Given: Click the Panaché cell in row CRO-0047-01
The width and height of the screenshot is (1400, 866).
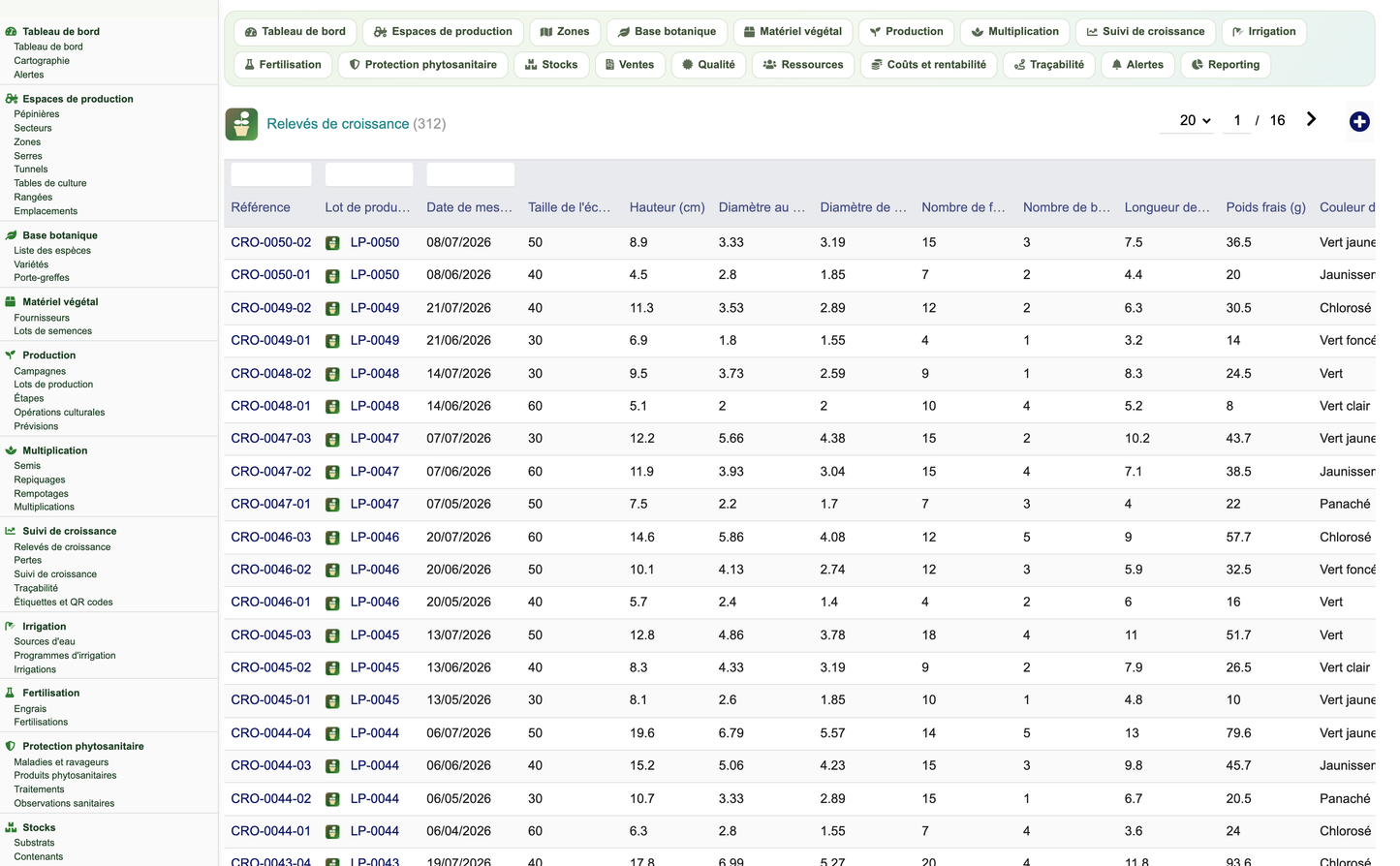Looking at the screenshot, I should (1345, 504).
